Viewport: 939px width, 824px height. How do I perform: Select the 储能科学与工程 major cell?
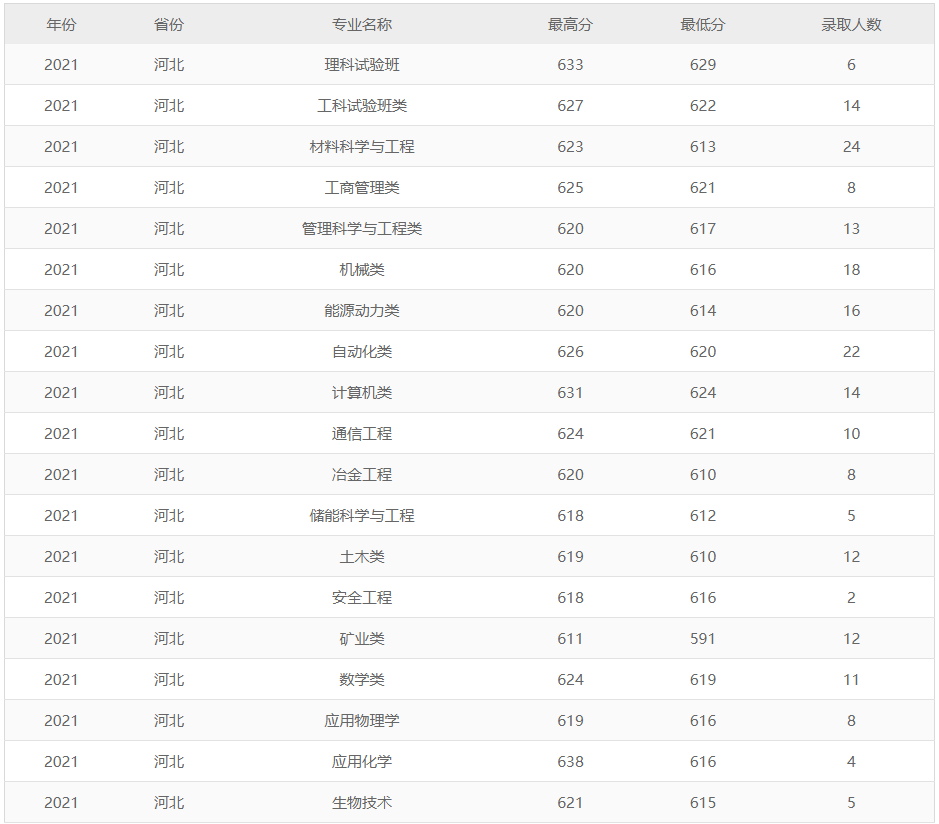(362, 516)
